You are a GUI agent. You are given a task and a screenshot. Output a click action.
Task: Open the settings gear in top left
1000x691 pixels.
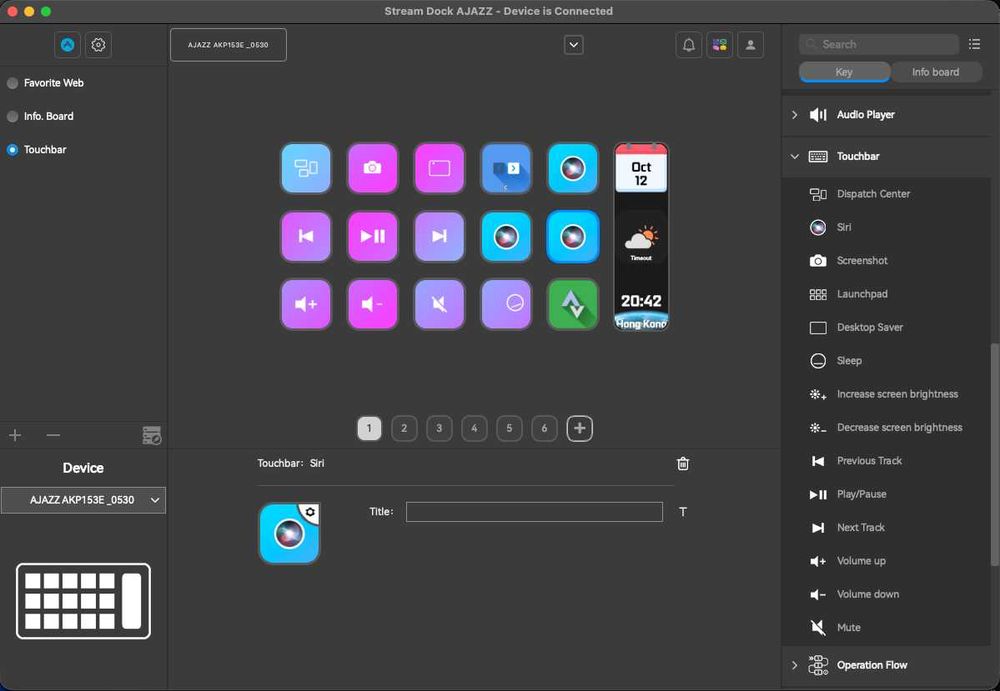[98, 45]
